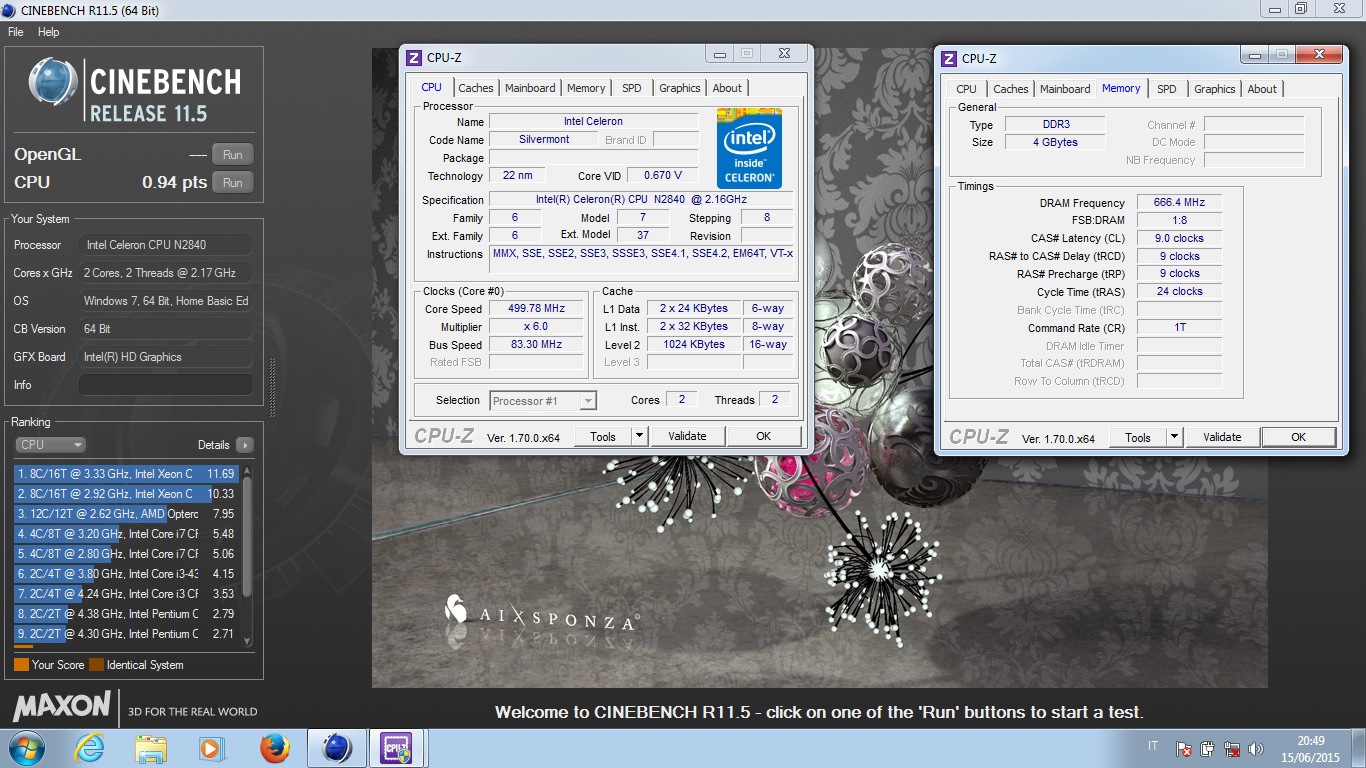The image size is (1366, 768).
Task: Switch to Memory tab in left CPU-Z
Action: click(x=586, y=88)
